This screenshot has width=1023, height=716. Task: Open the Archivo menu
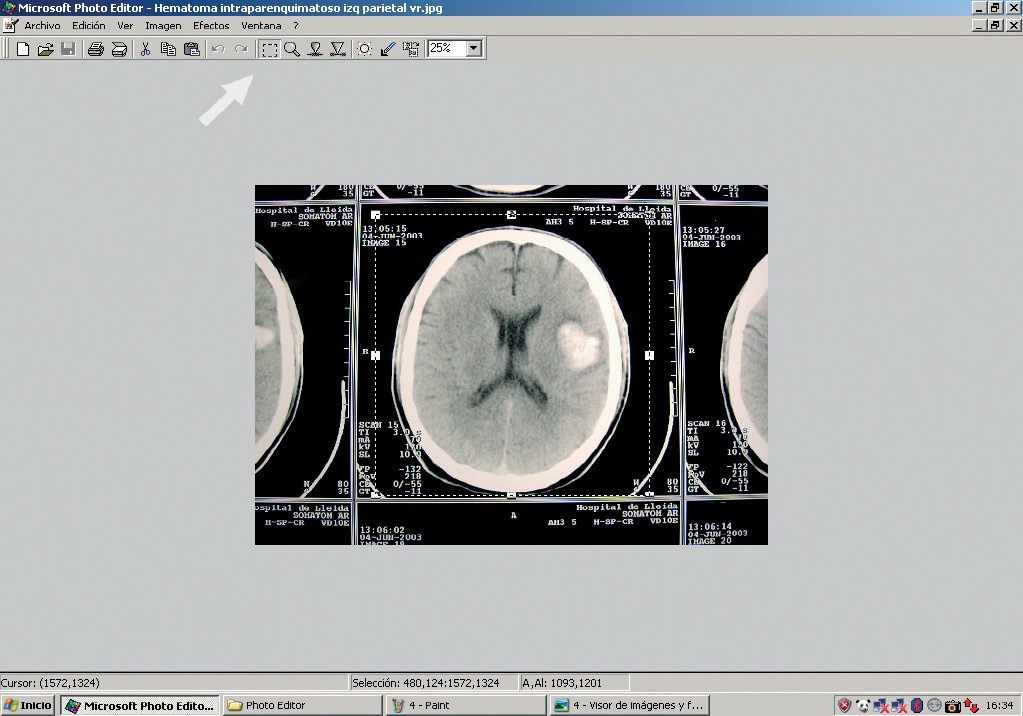tap(42, 25)
